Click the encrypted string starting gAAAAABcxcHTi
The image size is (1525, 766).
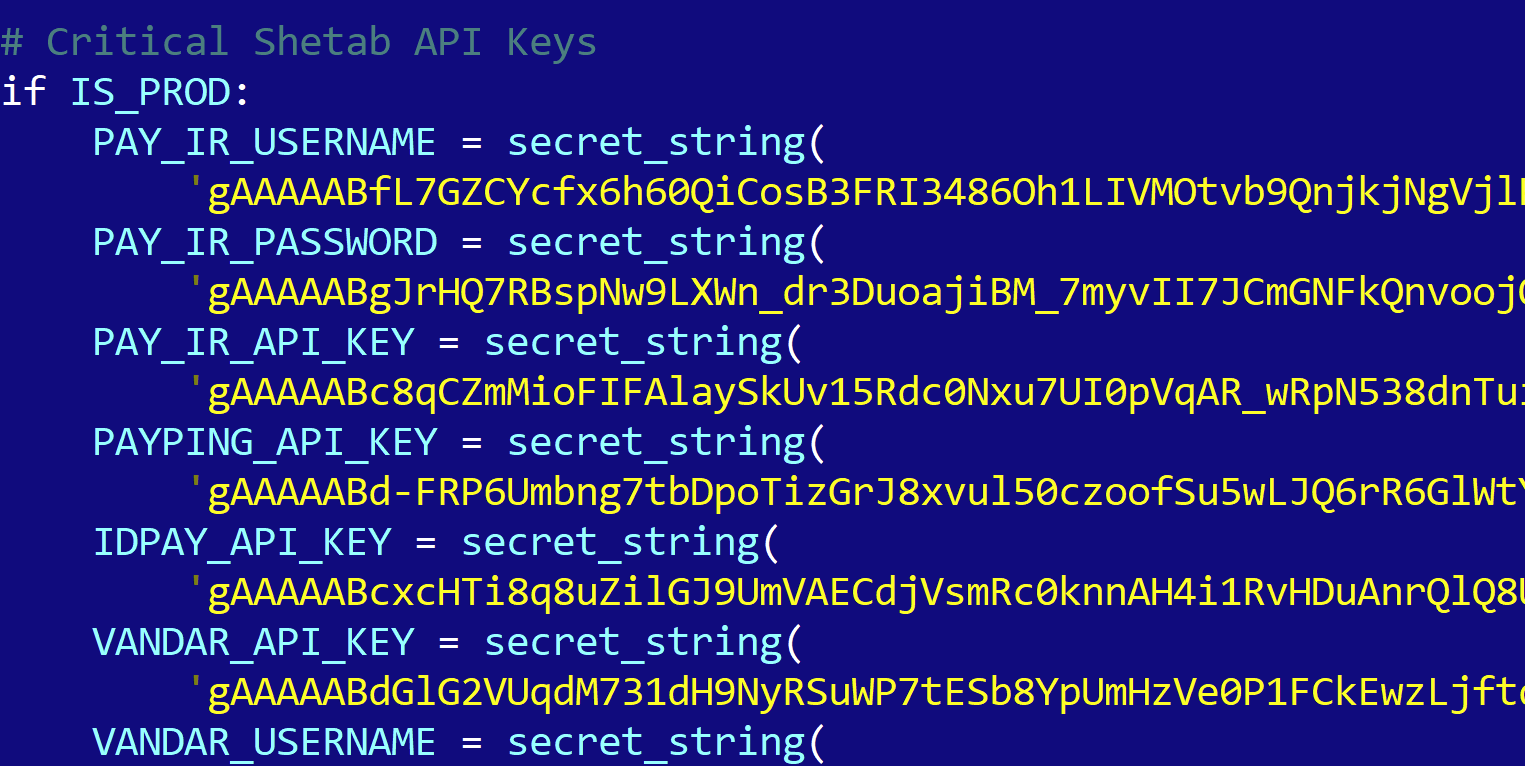tap(858, 592)
